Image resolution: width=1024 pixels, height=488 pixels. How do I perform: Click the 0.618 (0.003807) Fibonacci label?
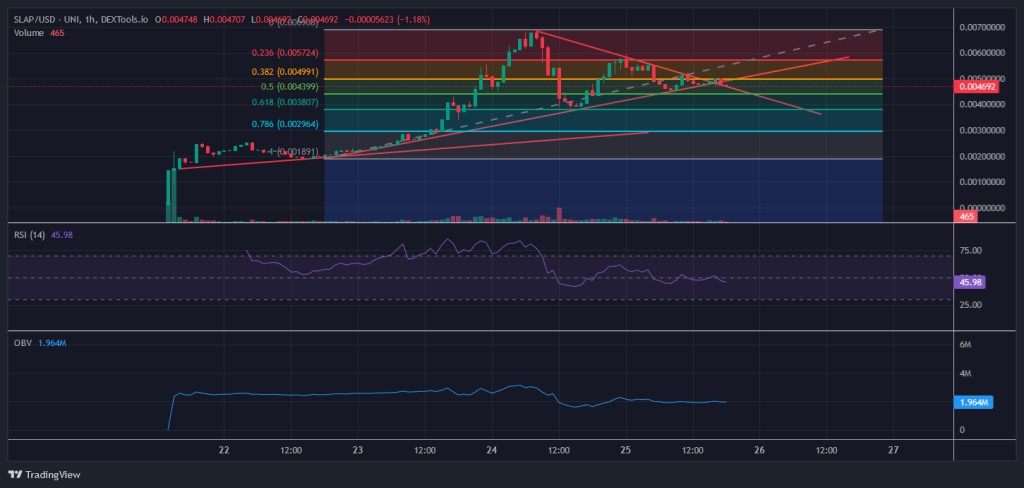(x=285, y=102)
